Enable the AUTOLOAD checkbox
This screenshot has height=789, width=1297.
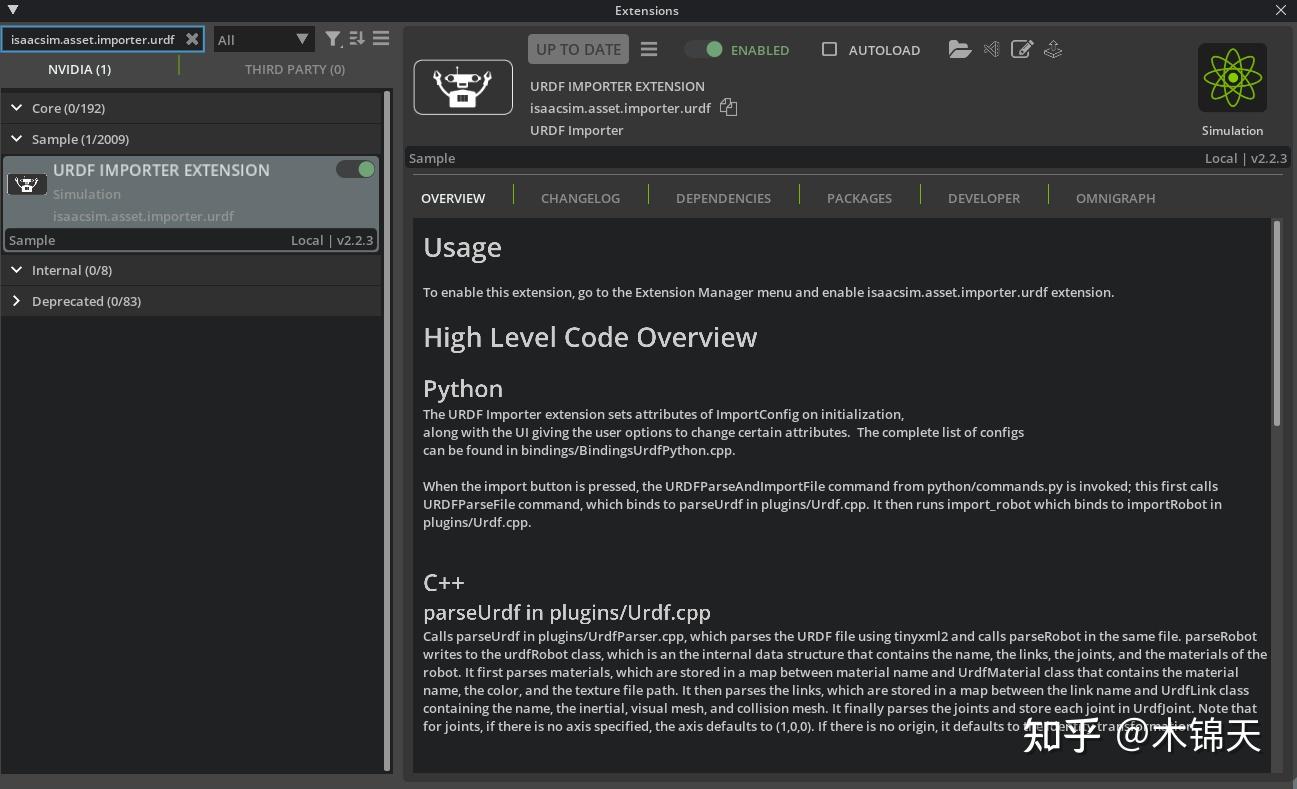tap(829, 49)
